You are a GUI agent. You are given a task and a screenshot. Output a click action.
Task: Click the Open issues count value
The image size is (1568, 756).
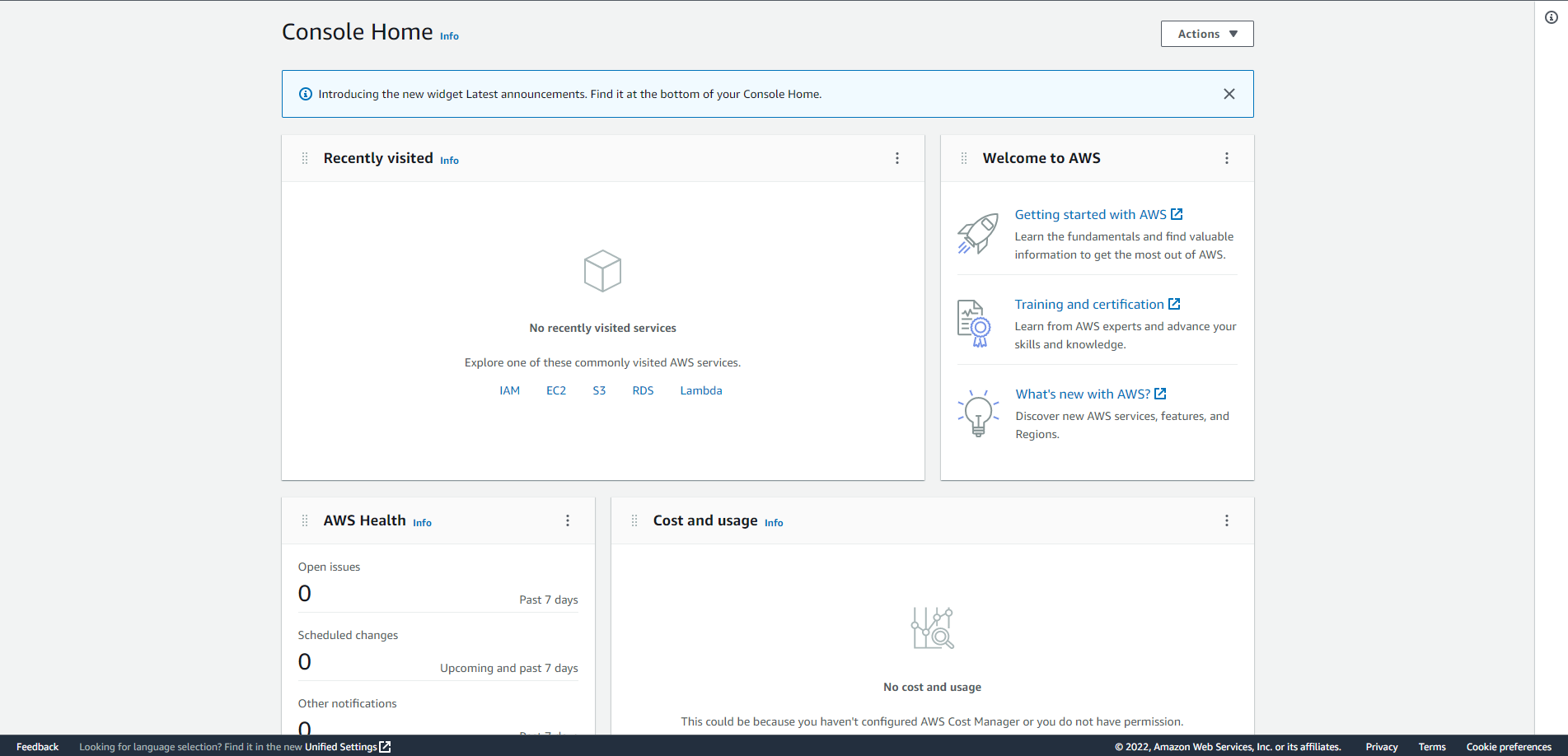305,594
